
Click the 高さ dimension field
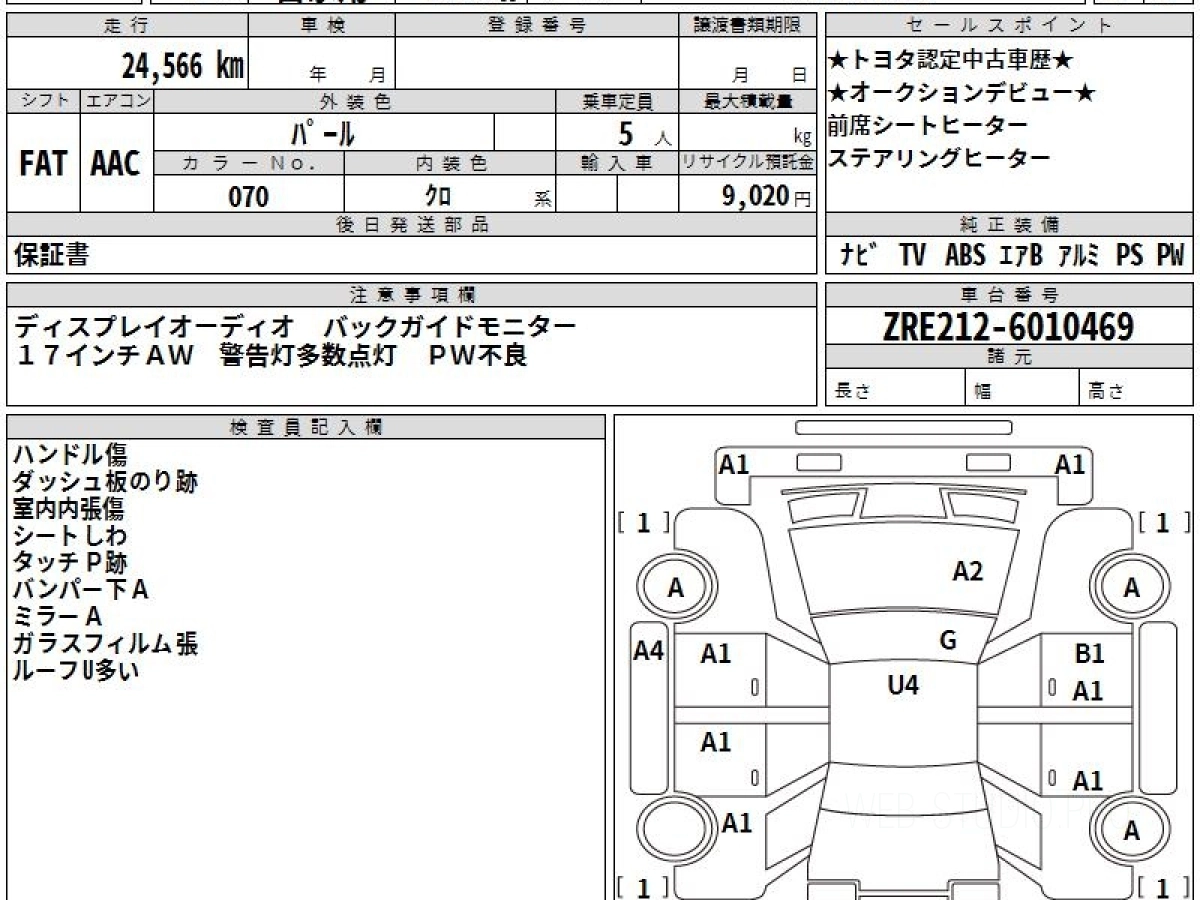[x=1135, y=388]
